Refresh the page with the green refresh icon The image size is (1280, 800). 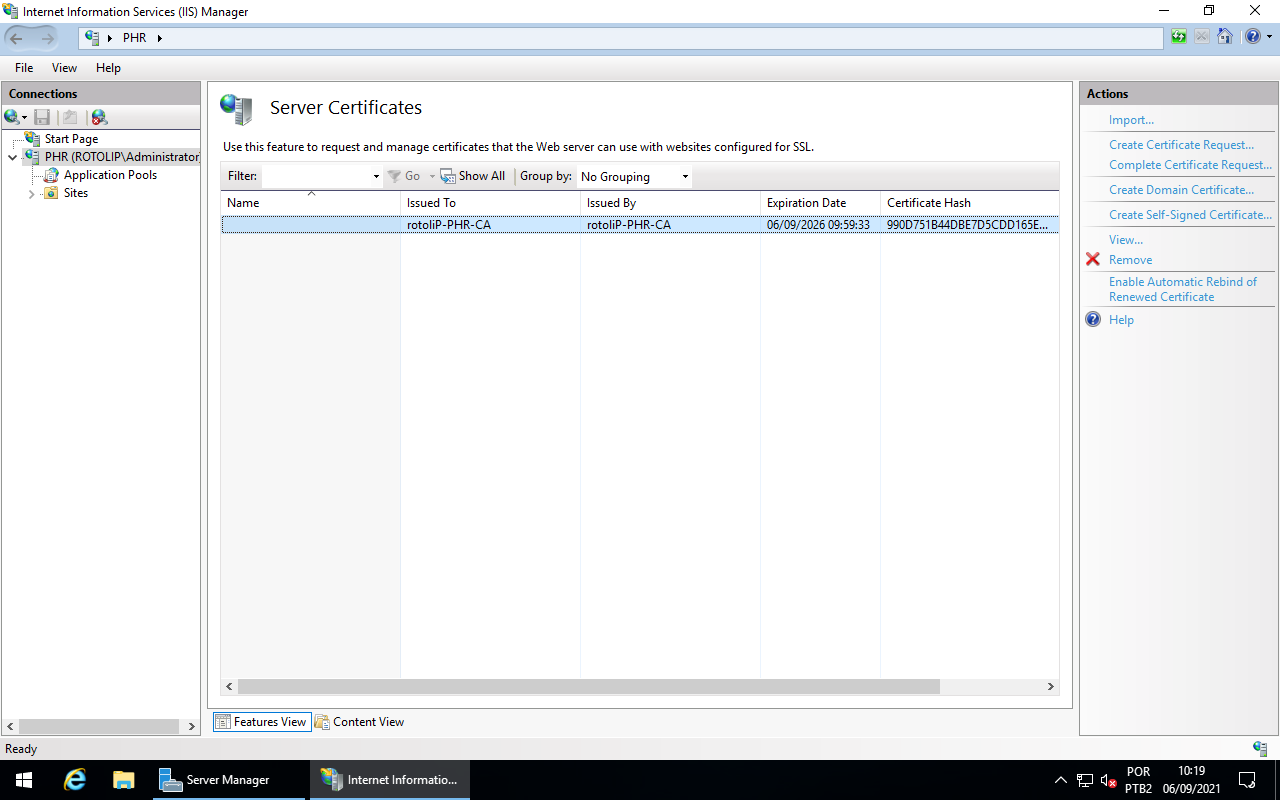[1178, 36]
